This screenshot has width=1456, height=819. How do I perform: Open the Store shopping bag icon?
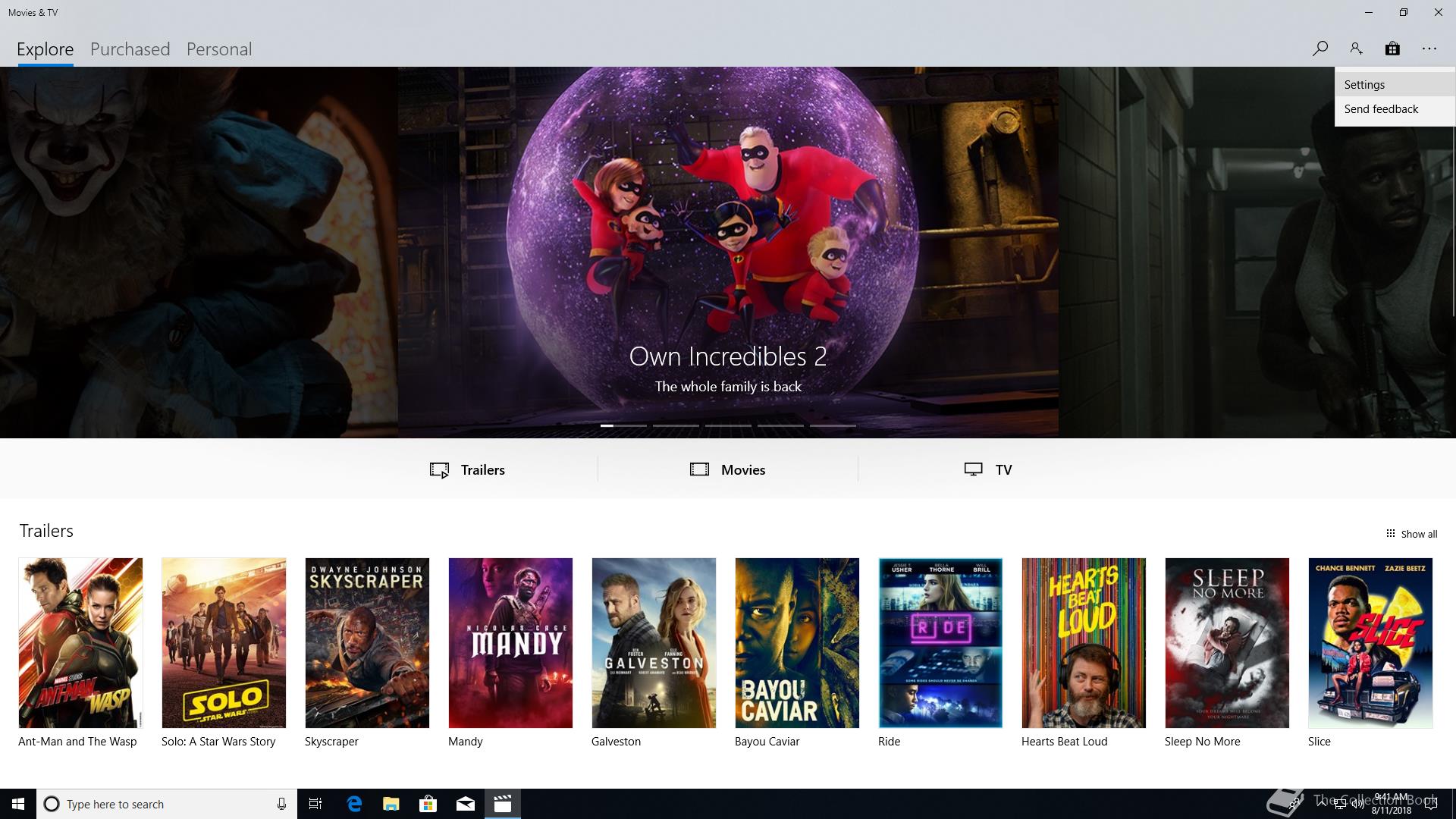(1392, 49)
